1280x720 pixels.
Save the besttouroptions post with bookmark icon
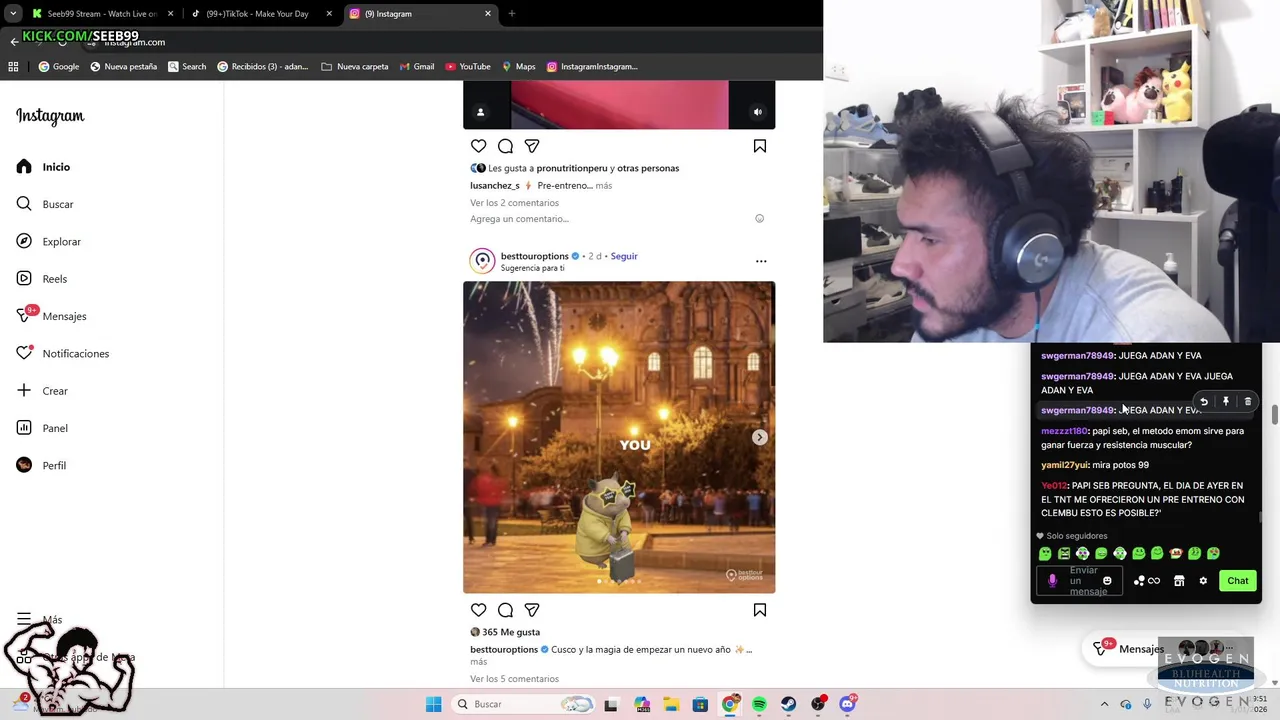click(x=760, y=610)
